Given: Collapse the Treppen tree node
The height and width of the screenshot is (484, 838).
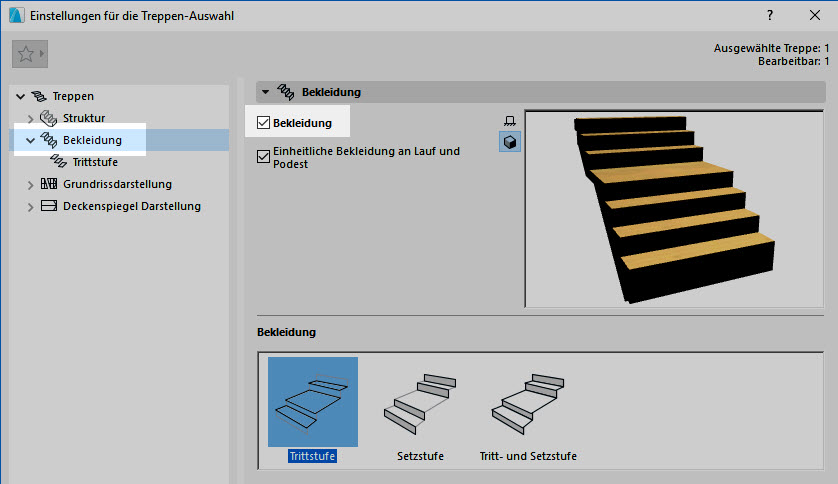Looking at the screenshot, I should coord(20,97).
